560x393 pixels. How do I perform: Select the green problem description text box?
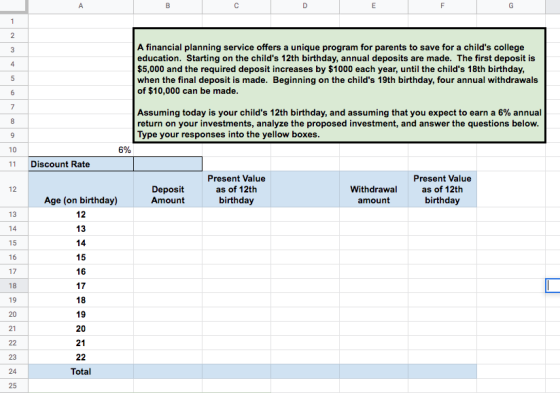(339, 85)
